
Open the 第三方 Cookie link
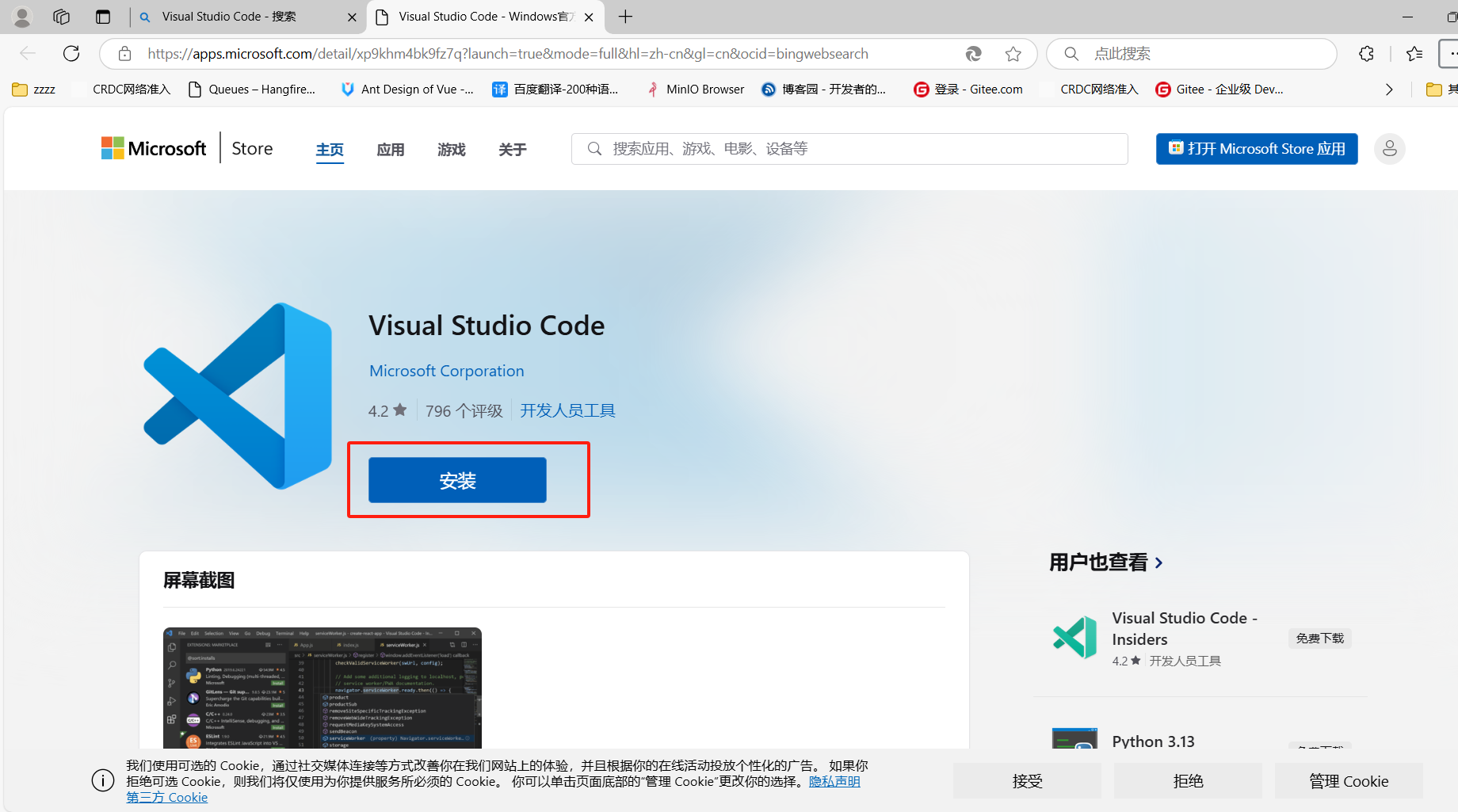tap(167, 798)
